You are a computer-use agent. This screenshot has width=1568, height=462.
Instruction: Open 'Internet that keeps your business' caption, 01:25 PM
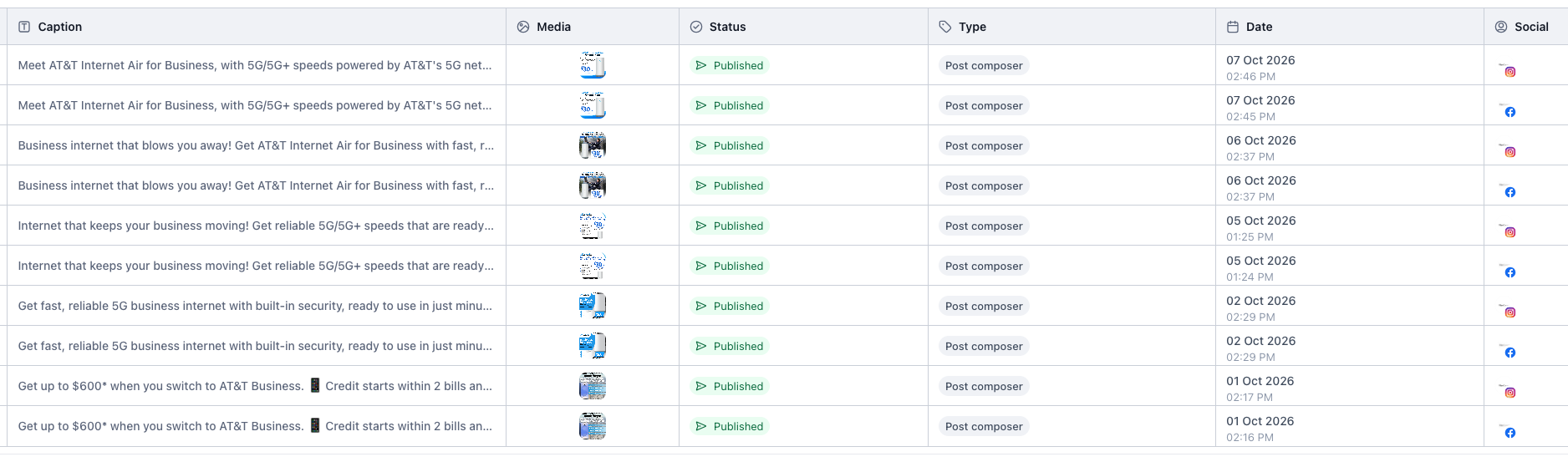[x=256, y=226]
